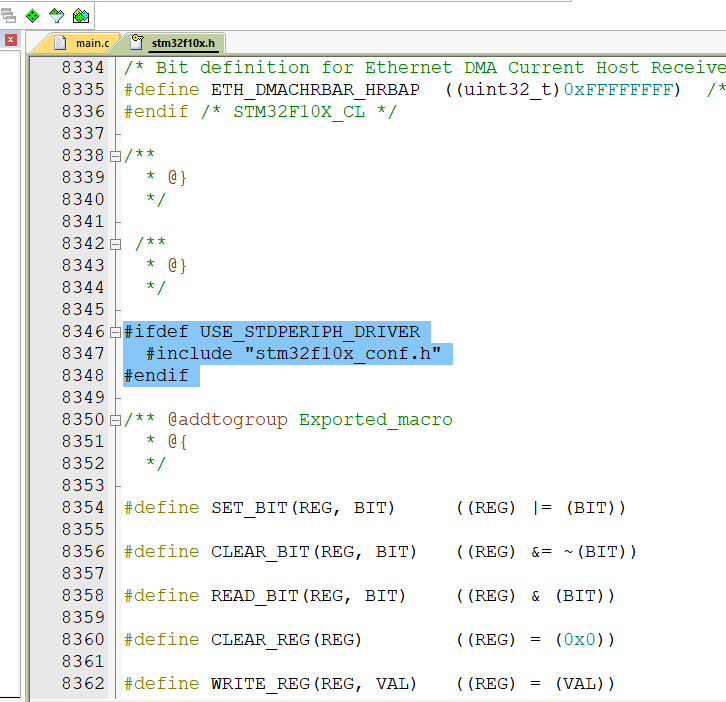Viewport: 726px width, 702px height.
Task: Click the green and yellow stacked-diamonds toolbar icon
Action: pyautogui.click(x=81, y=16)
